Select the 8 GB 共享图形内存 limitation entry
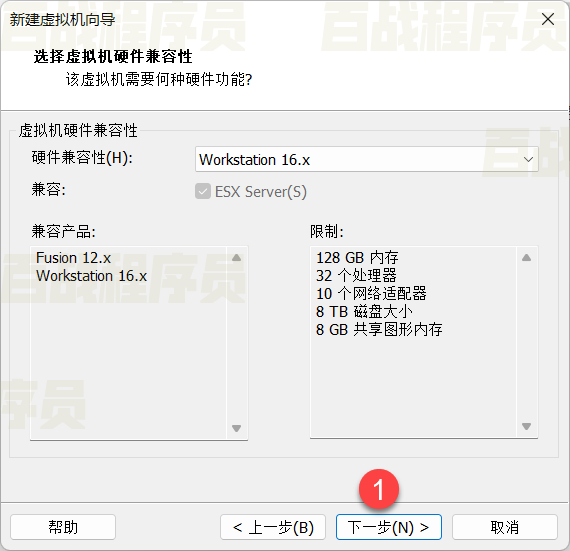The height and width of the screenshot is (551, 570). 379,330
